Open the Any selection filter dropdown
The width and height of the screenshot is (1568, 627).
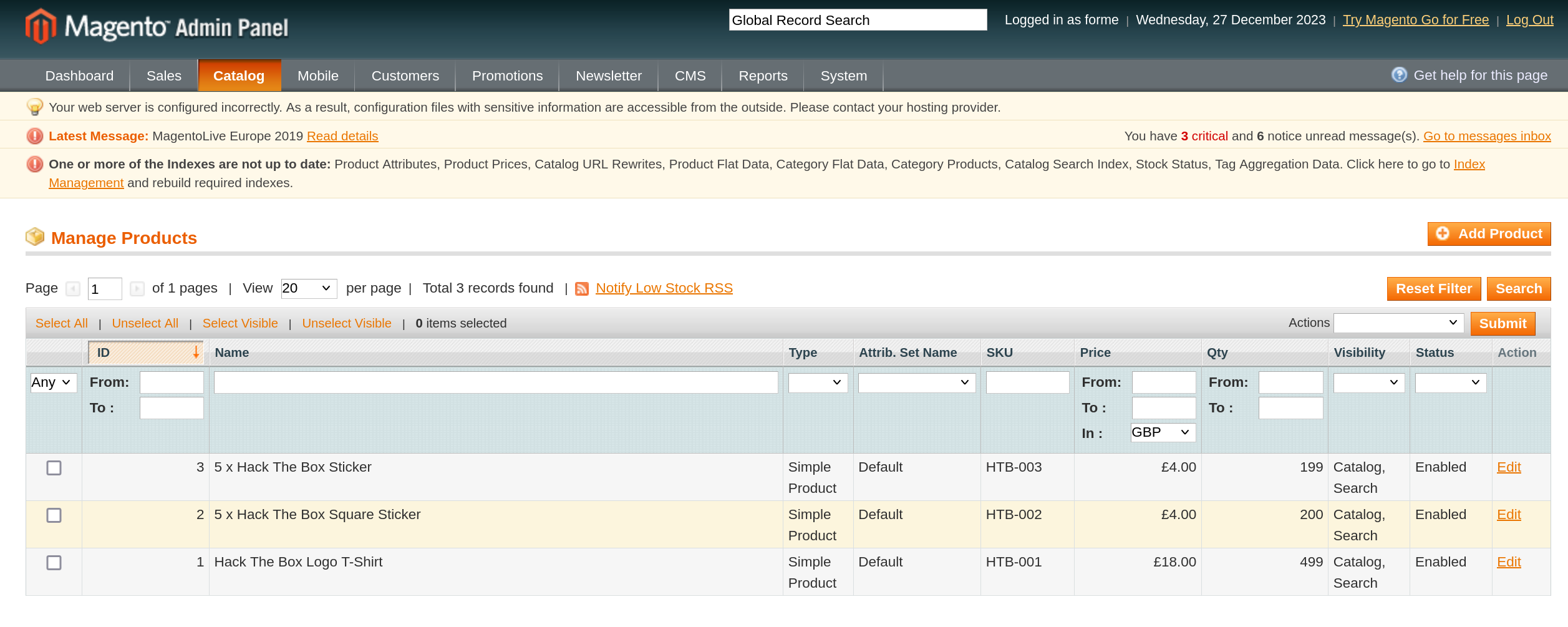point(54,382)
